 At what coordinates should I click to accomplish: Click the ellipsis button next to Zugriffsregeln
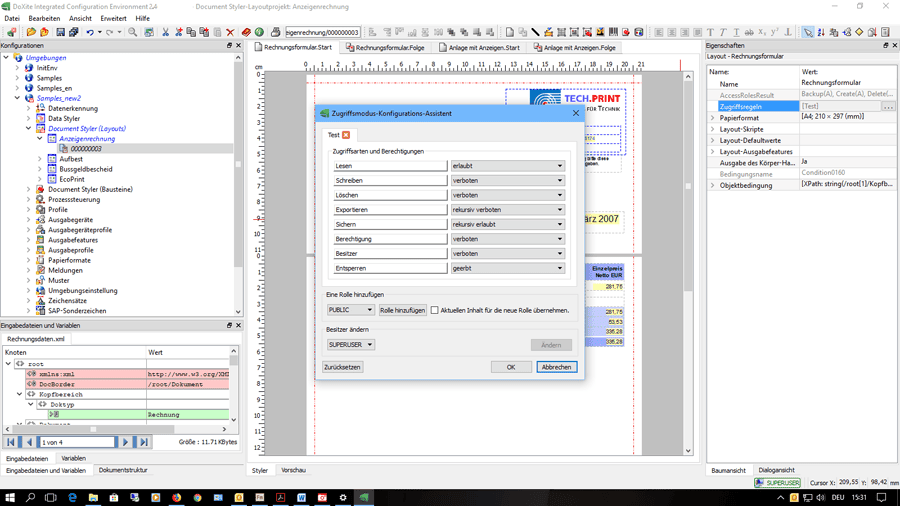pos(889,106)
